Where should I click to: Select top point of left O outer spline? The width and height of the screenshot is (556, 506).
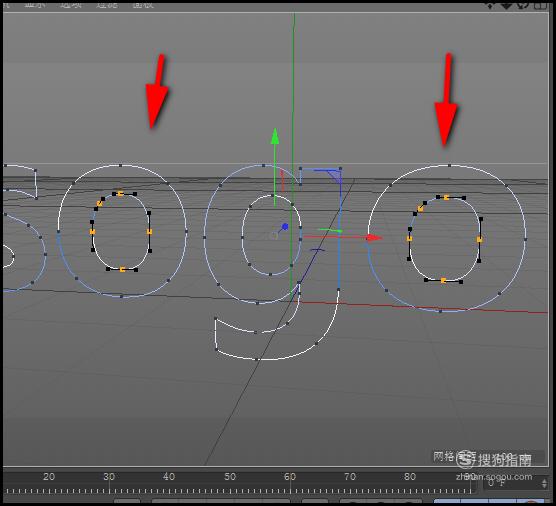[x=121, y=165]
